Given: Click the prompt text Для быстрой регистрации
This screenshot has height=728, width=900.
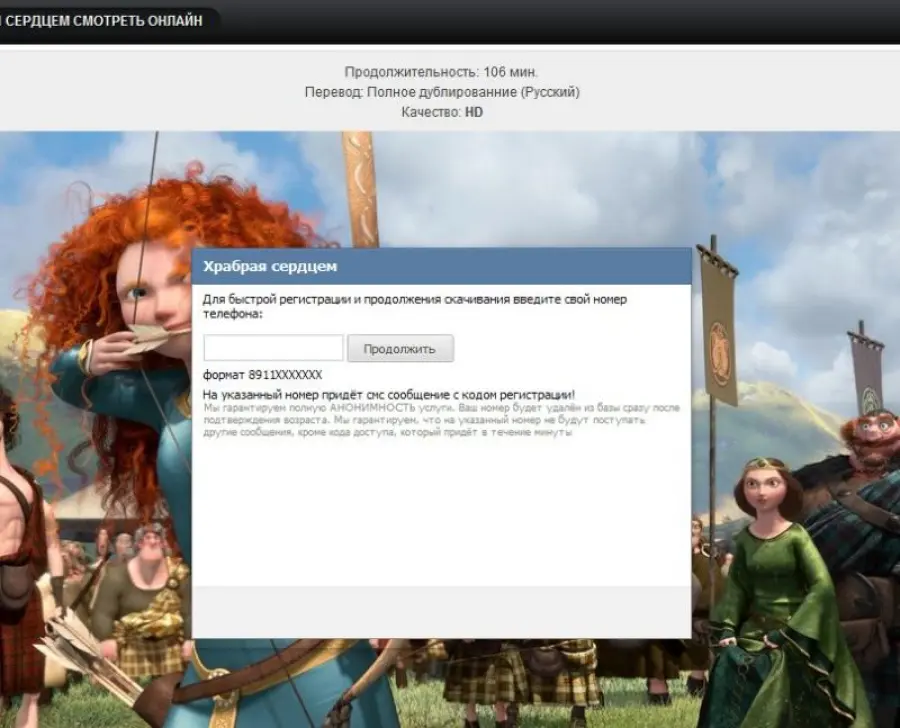Looking at the screenshot, I should [x=414, y=307].
